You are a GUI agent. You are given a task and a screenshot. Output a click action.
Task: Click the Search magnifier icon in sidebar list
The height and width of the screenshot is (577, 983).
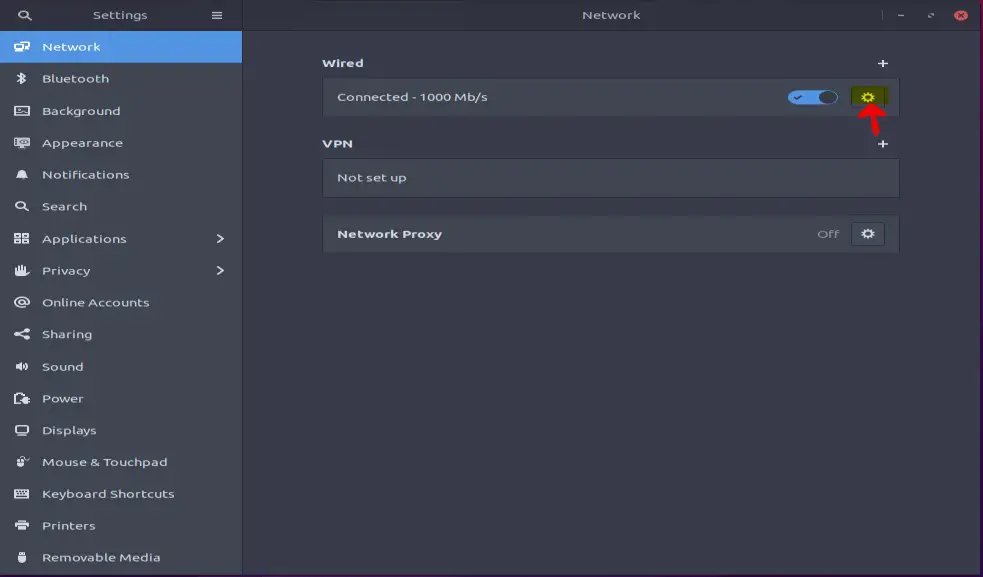click(22, 206)
